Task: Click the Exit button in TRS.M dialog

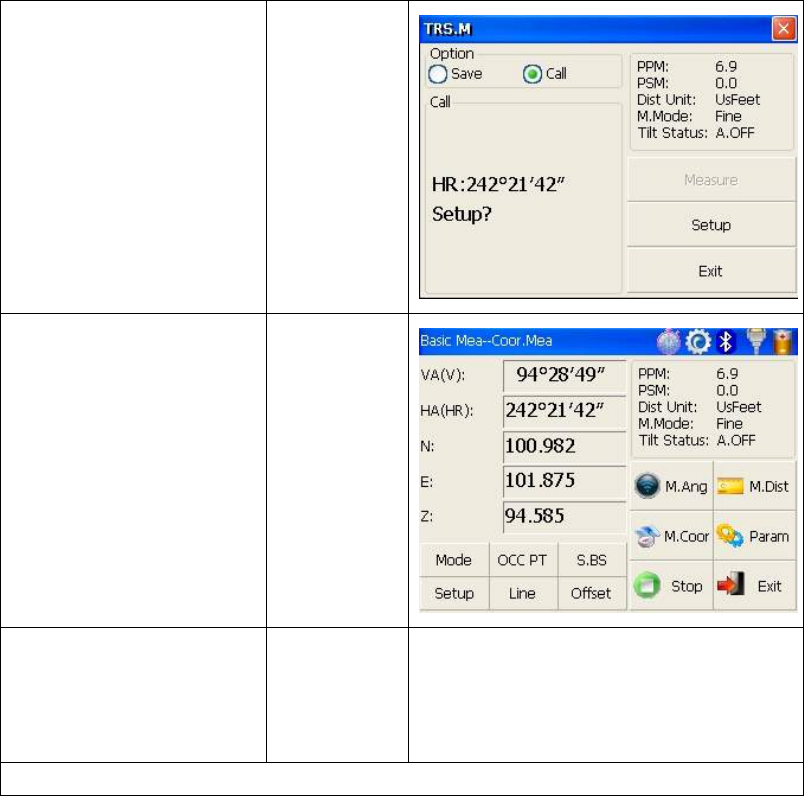Action: (x=711, y=270)
